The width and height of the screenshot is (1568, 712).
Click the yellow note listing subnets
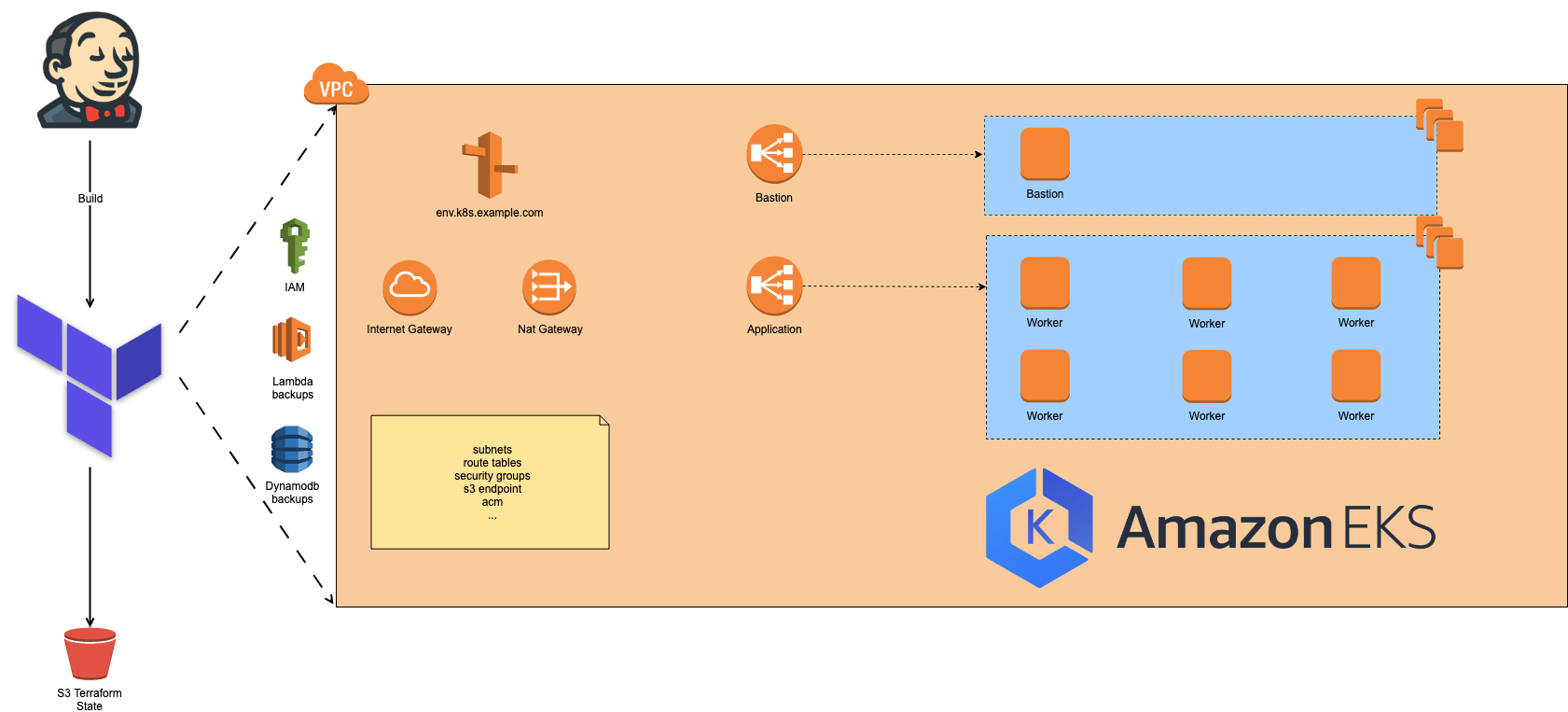[x=490, y=482]
